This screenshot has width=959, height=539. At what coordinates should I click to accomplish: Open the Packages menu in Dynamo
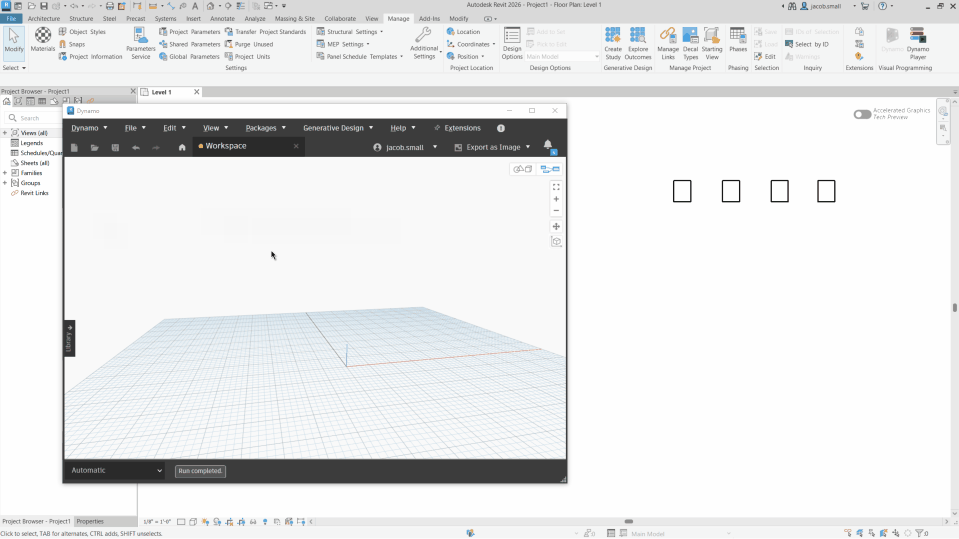pyautogui.click(x=265, y=128)
